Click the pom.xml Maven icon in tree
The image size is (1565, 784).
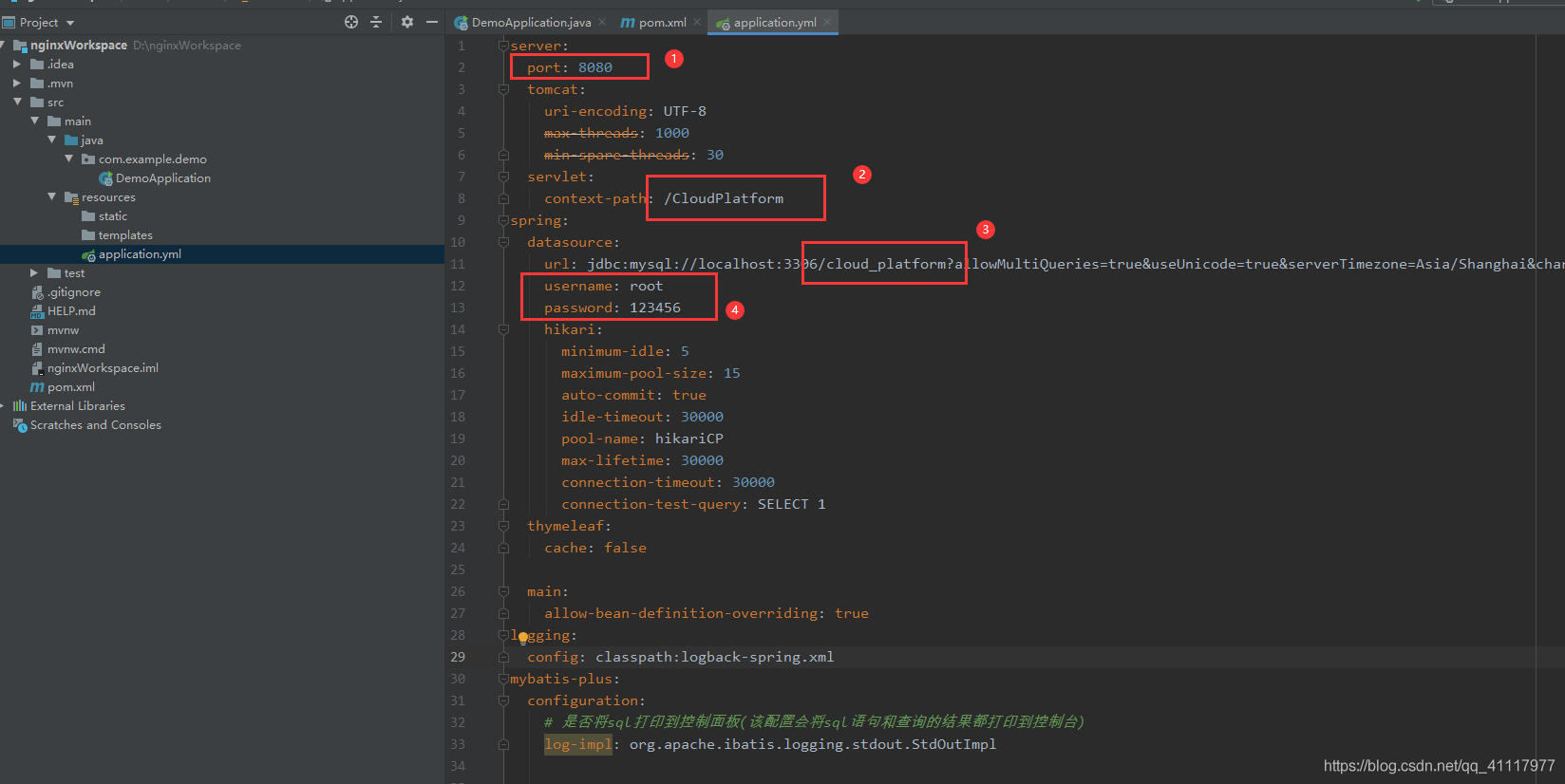coord(37,387)
